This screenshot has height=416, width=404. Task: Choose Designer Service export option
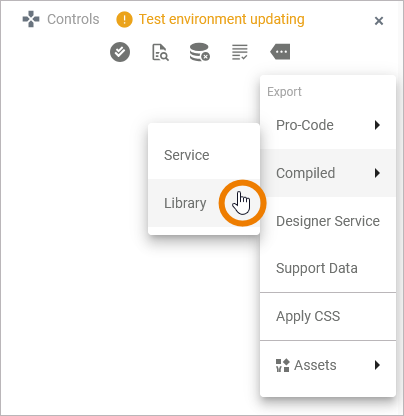[x=328, y=221]
